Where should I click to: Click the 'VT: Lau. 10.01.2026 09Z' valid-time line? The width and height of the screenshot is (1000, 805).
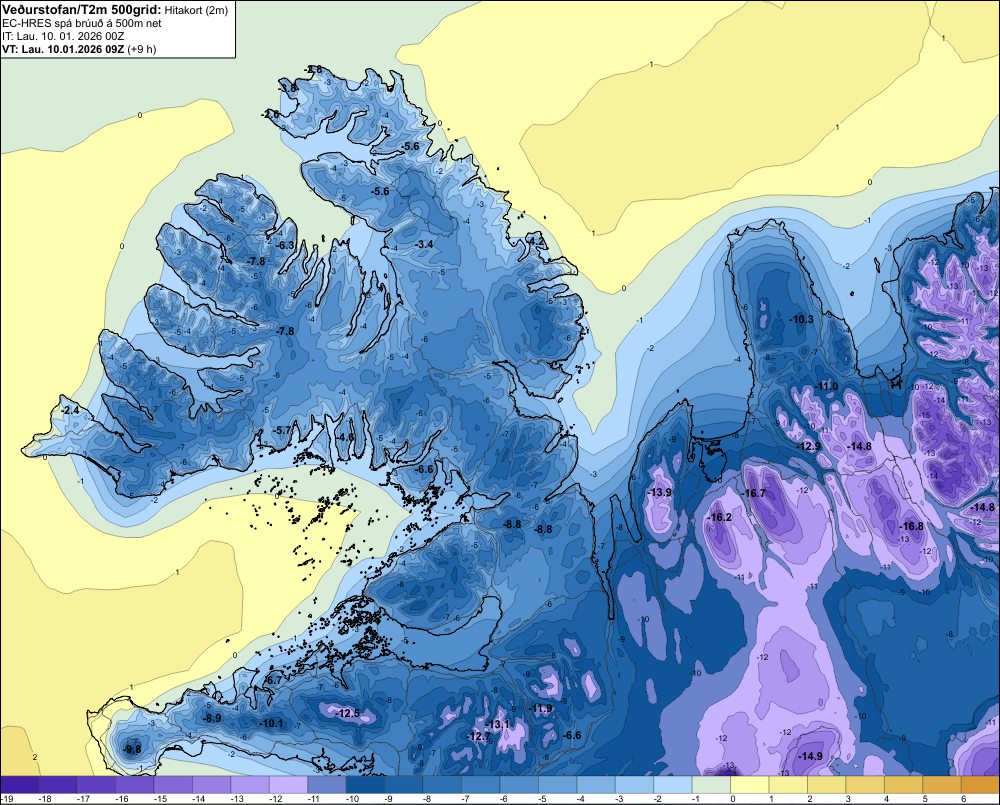coord(63,49)
